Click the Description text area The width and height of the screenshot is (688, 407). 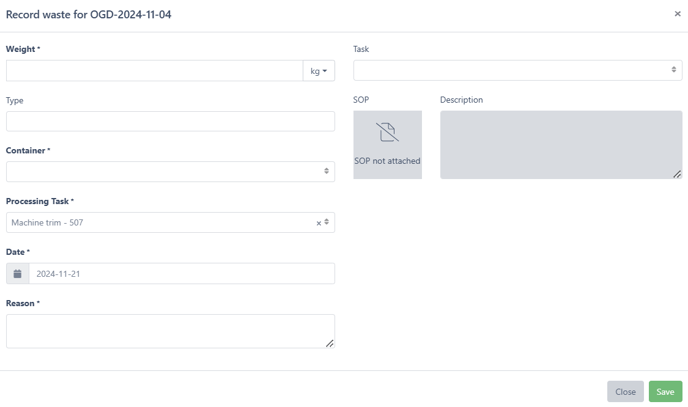[561, 145]
